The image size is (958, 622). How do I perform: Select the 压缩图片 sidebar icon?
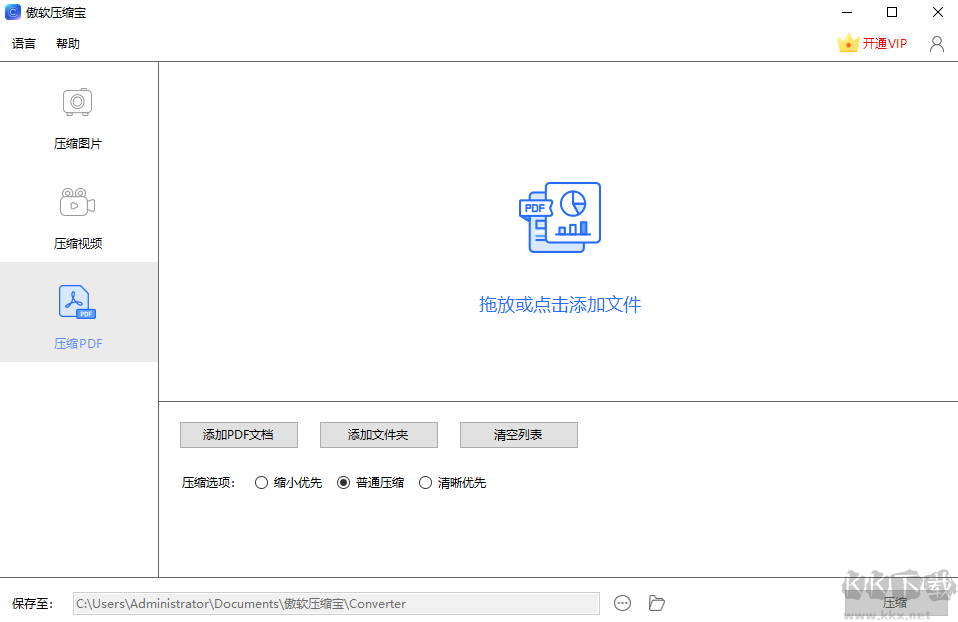point(78,102)
